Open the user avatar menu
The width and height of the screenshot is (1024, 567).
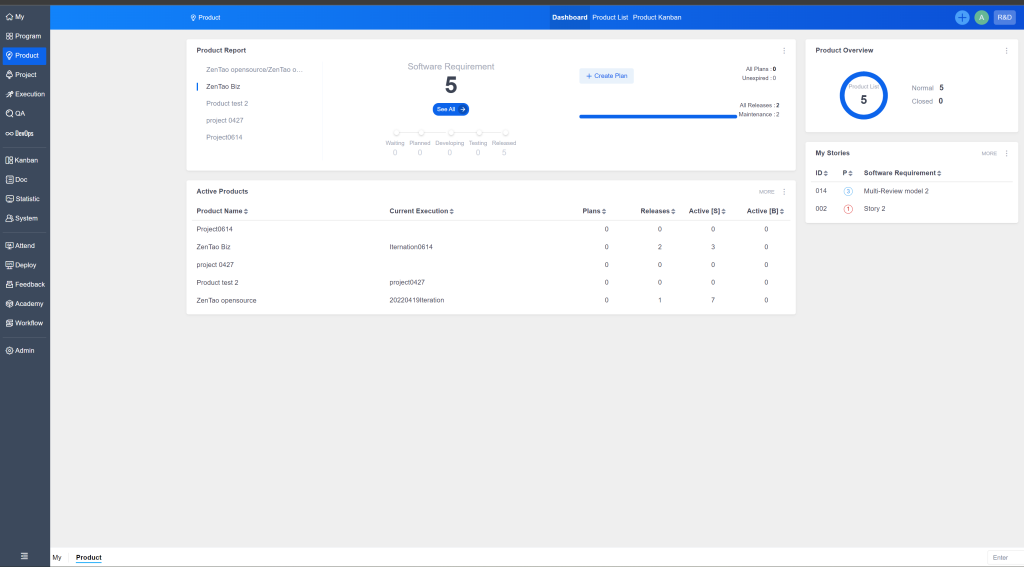(x=981, y=17)
